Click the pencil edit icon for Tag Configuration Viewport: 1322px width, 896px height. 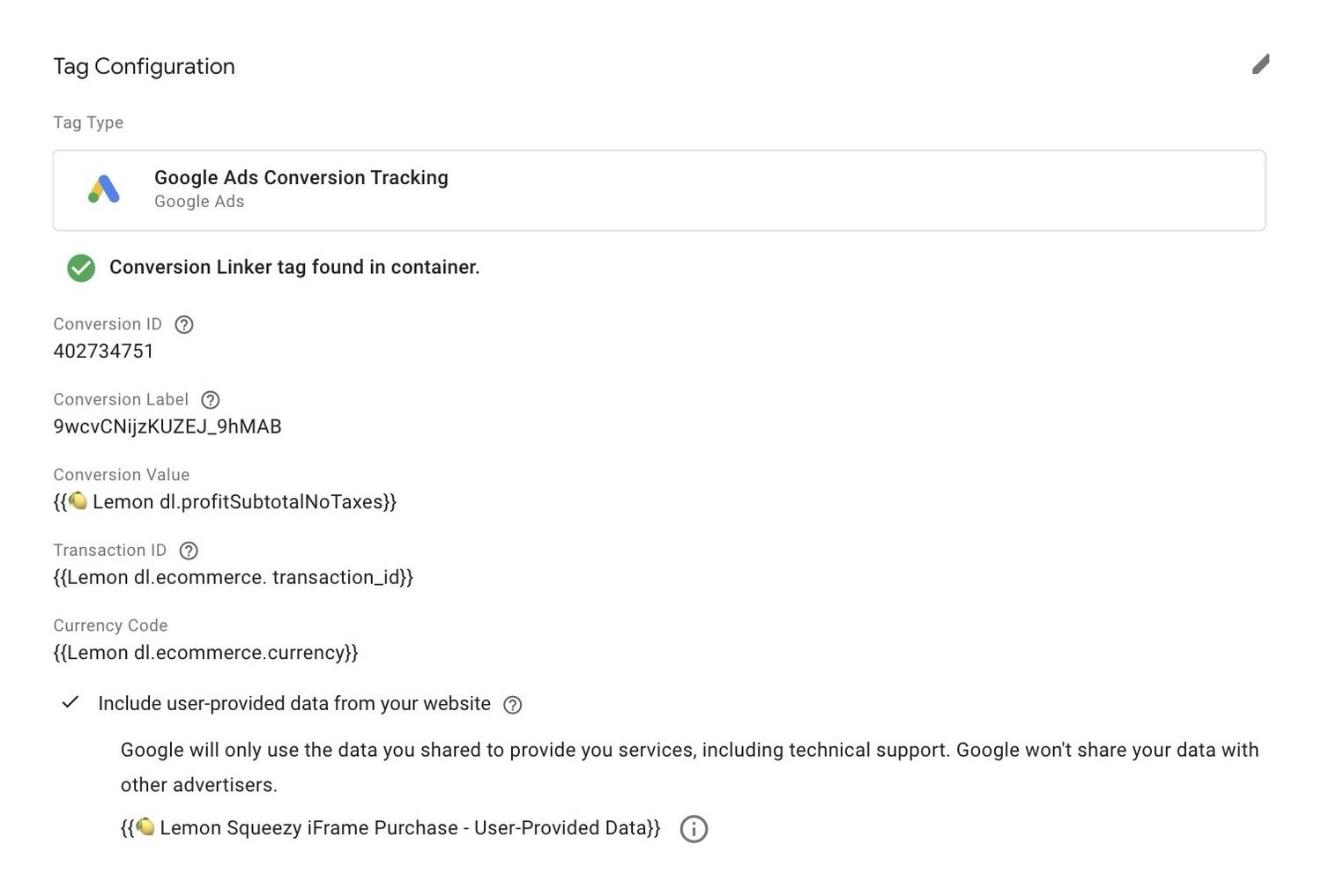[x=1261, y=64]
